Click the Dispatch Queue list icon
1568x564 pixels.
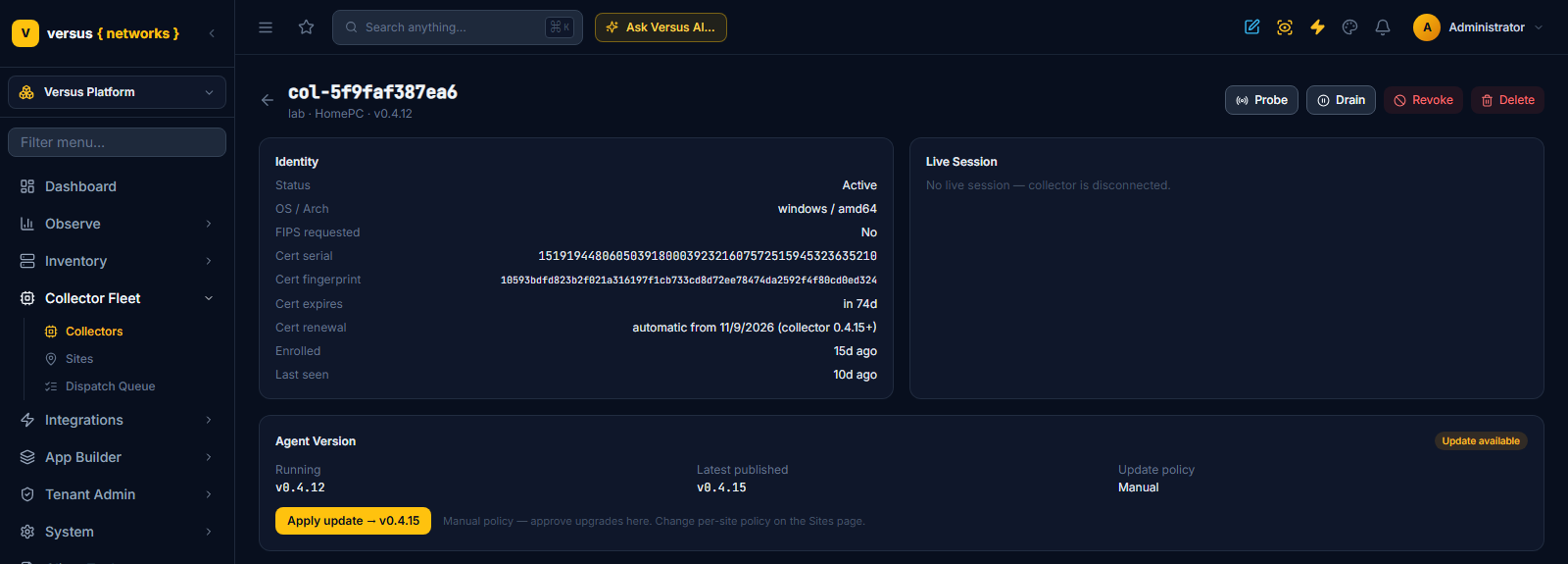click(51, 386)
